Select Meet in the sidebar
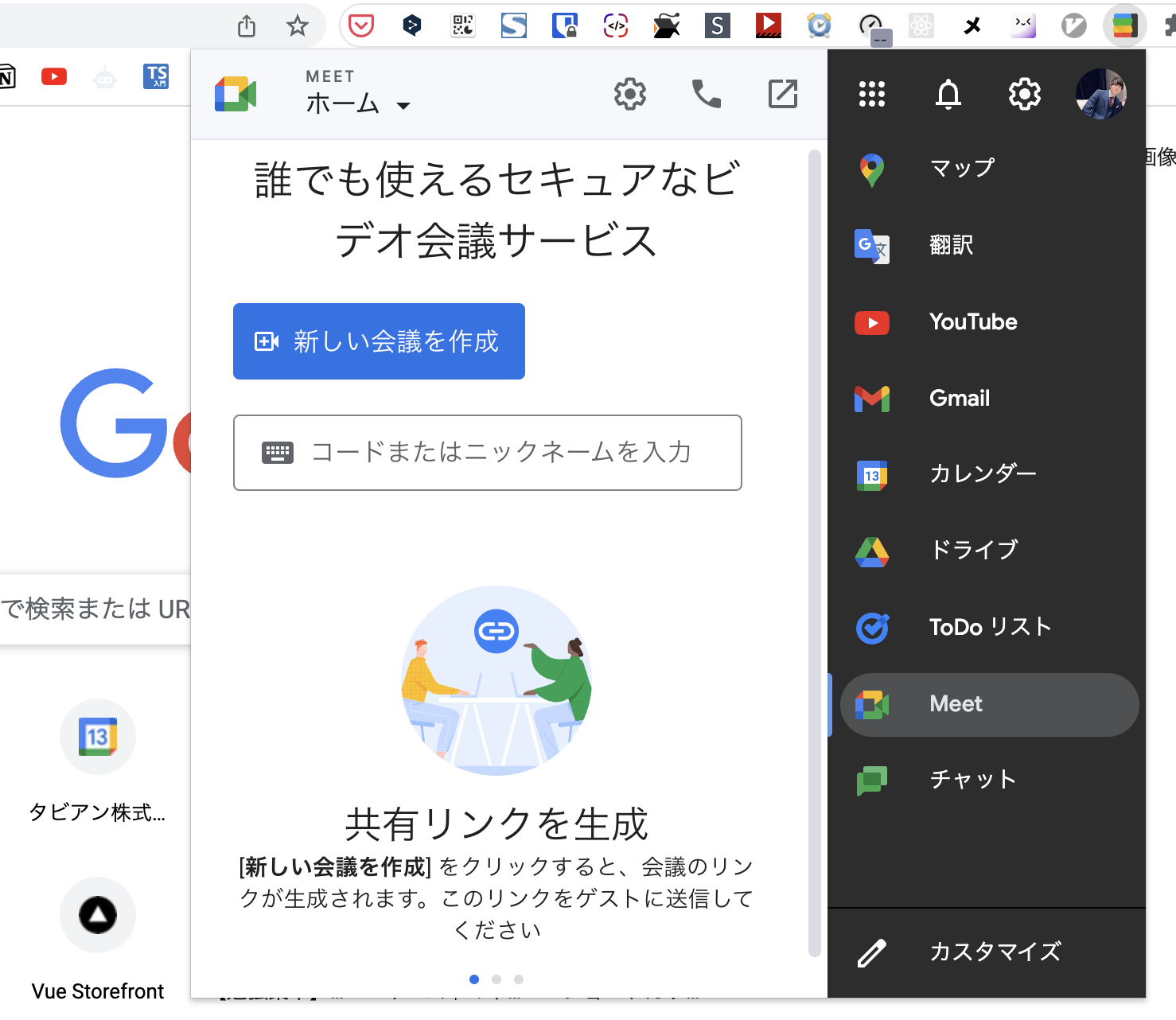The image size is (1176, 1020). (x=990, y=705)
